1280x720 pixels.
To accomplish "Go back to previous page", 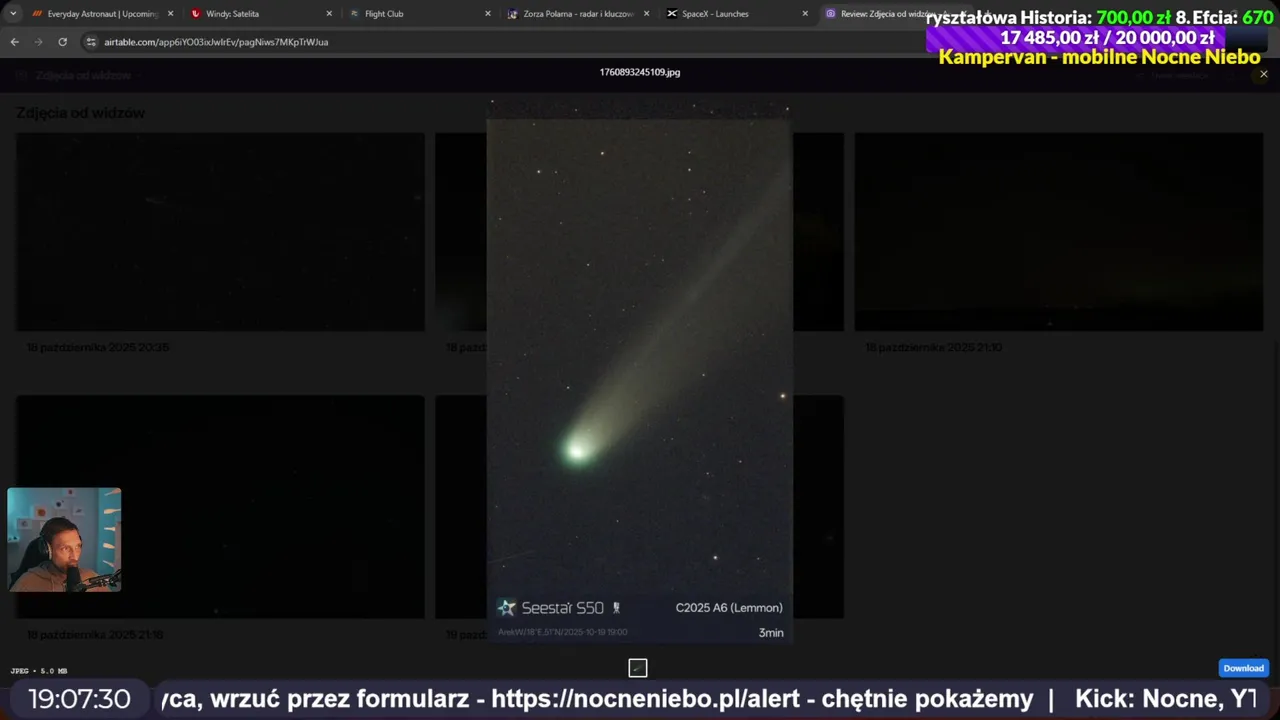I will point(14,42).
